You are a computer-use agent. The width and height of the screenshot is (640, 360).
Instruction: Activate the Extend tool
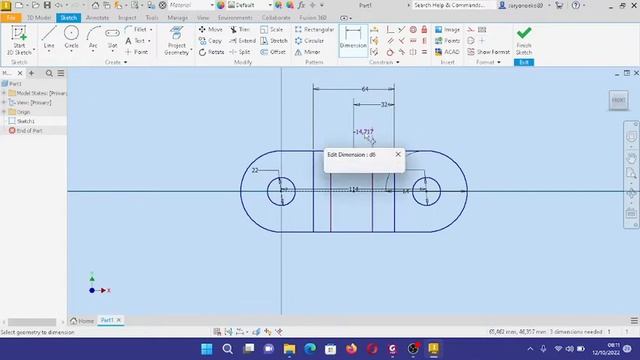click(x=242, y=41)
